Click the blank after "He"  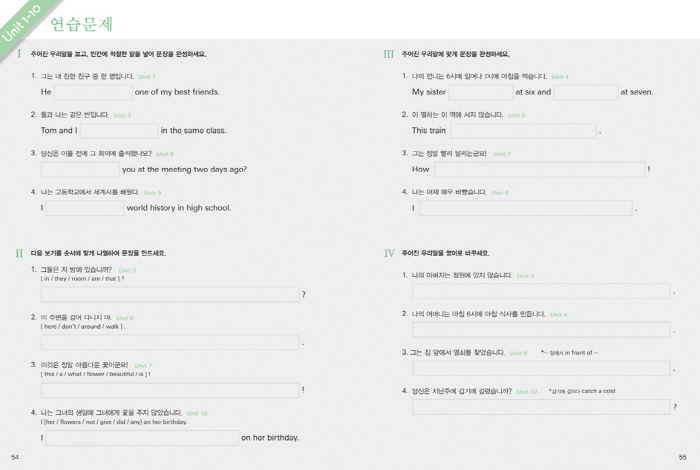(x=93, y=92)
